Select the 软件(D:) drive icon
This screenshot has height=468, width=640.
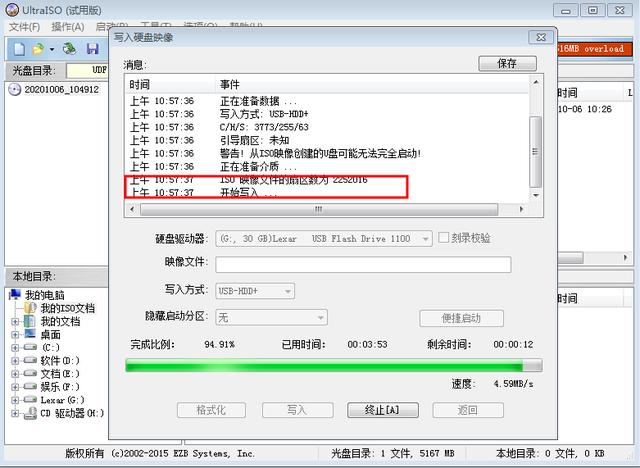pyautogui.click(x=30, y=360)
